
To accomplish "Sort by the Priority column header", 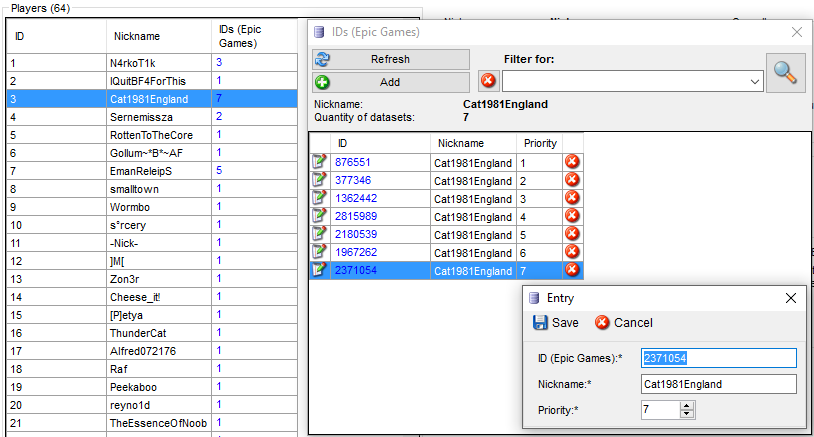I will [x=540, y=143].
